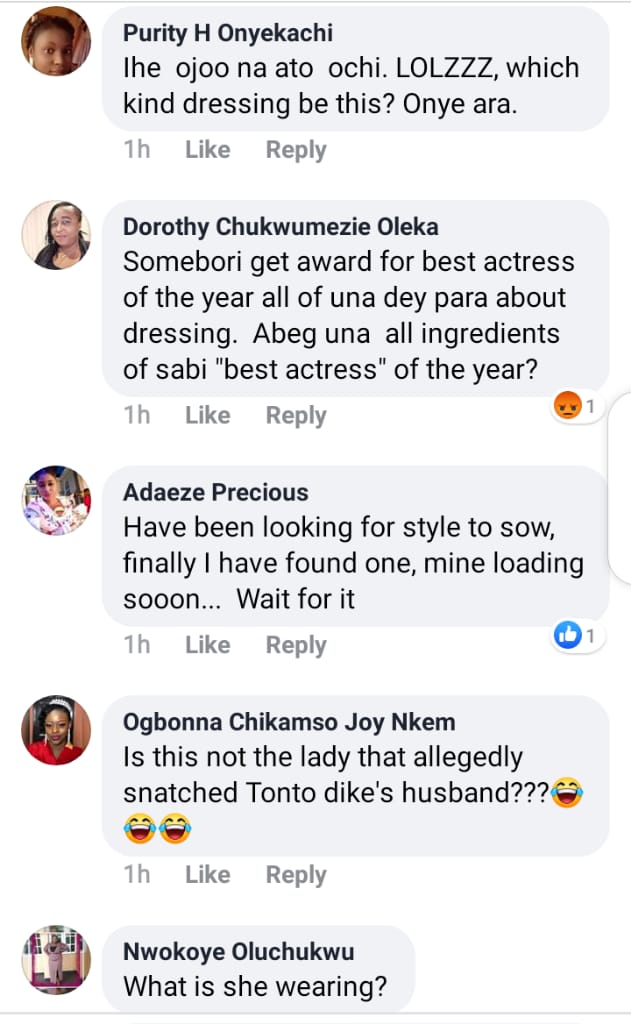This screenshot has height=1024, width=631.
Task: Open Ogbonna Chikamso Joy Nkem's avatar
Action: tap(56, 731)
